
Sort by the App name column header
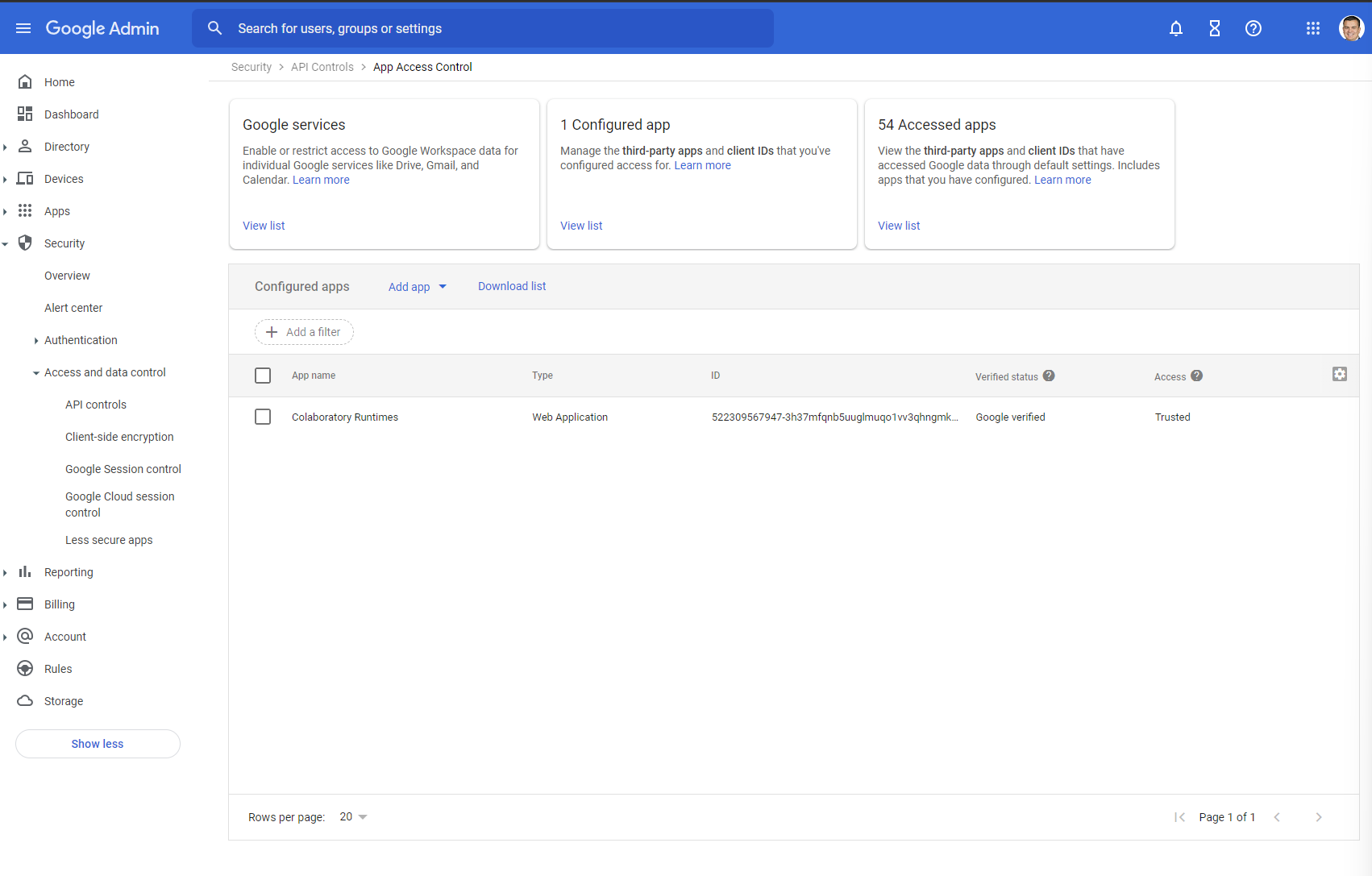tap(314, 376)
